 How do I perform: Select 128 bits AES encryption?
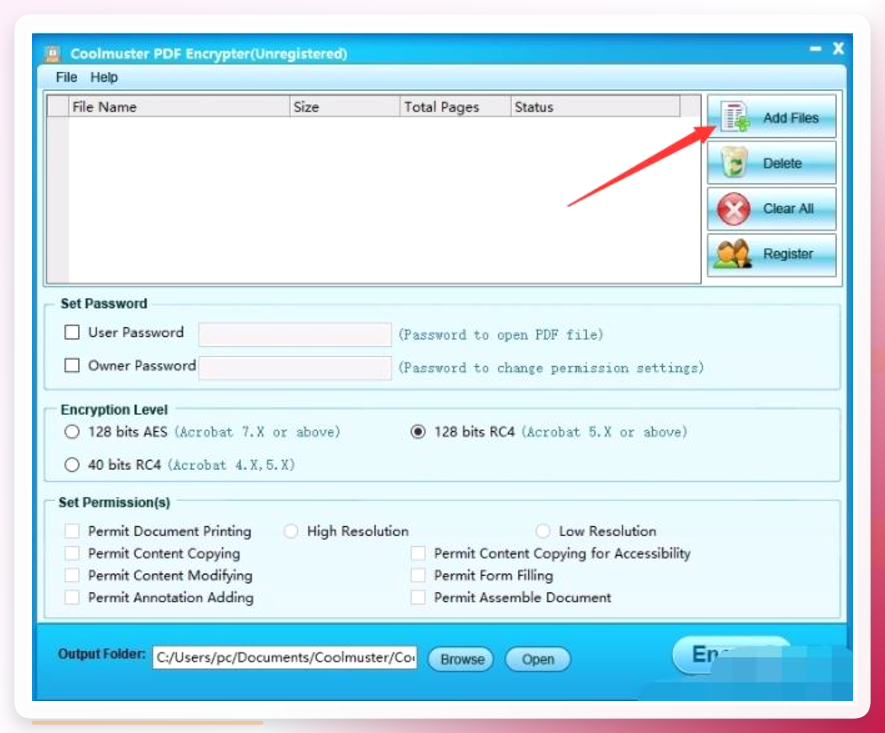pyautogui.click(x=72, y=432)
